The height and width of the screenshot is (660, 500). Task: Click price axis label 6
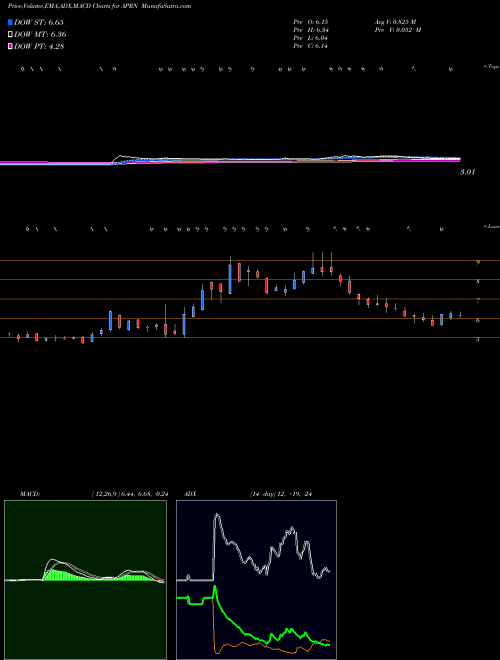(478, 320)
